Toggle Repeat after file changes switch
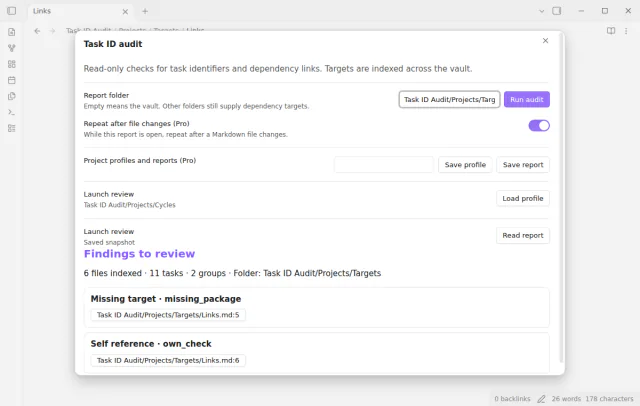The image size is (640, 406). (x=539, y=126)
